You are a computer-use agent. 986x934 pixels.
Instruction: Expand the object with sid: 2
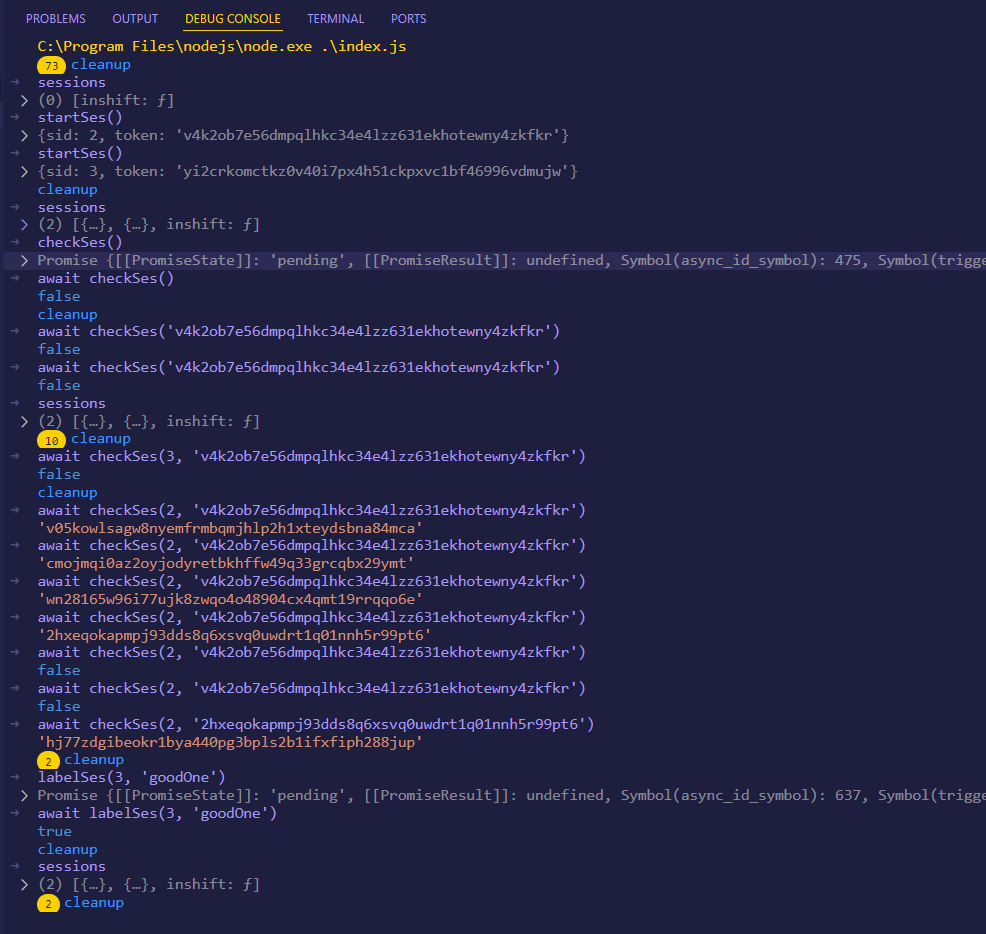(24, 136)
